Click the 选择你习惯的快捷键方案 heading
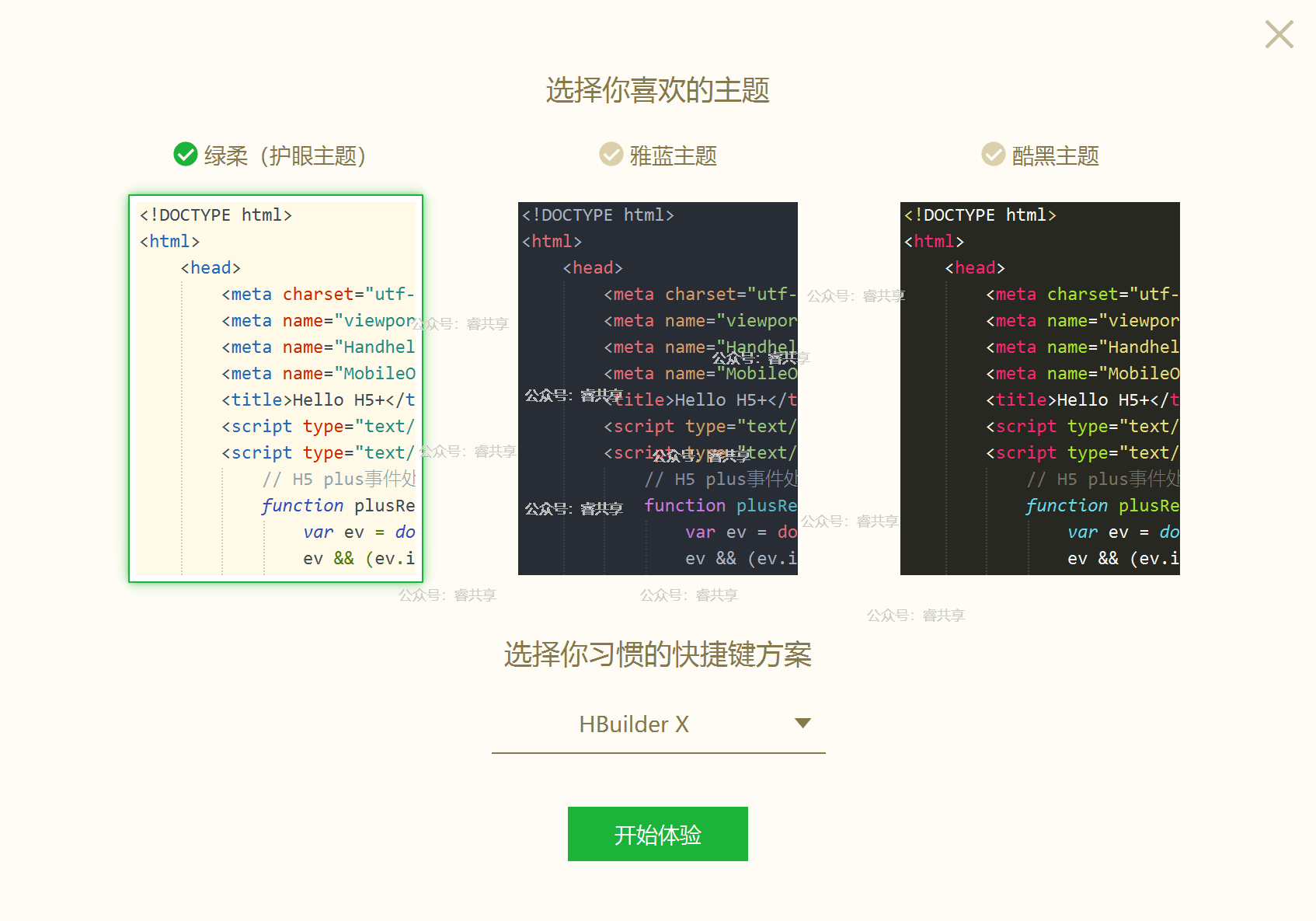Screen dimensions: 1316x921 pos(657,654)
